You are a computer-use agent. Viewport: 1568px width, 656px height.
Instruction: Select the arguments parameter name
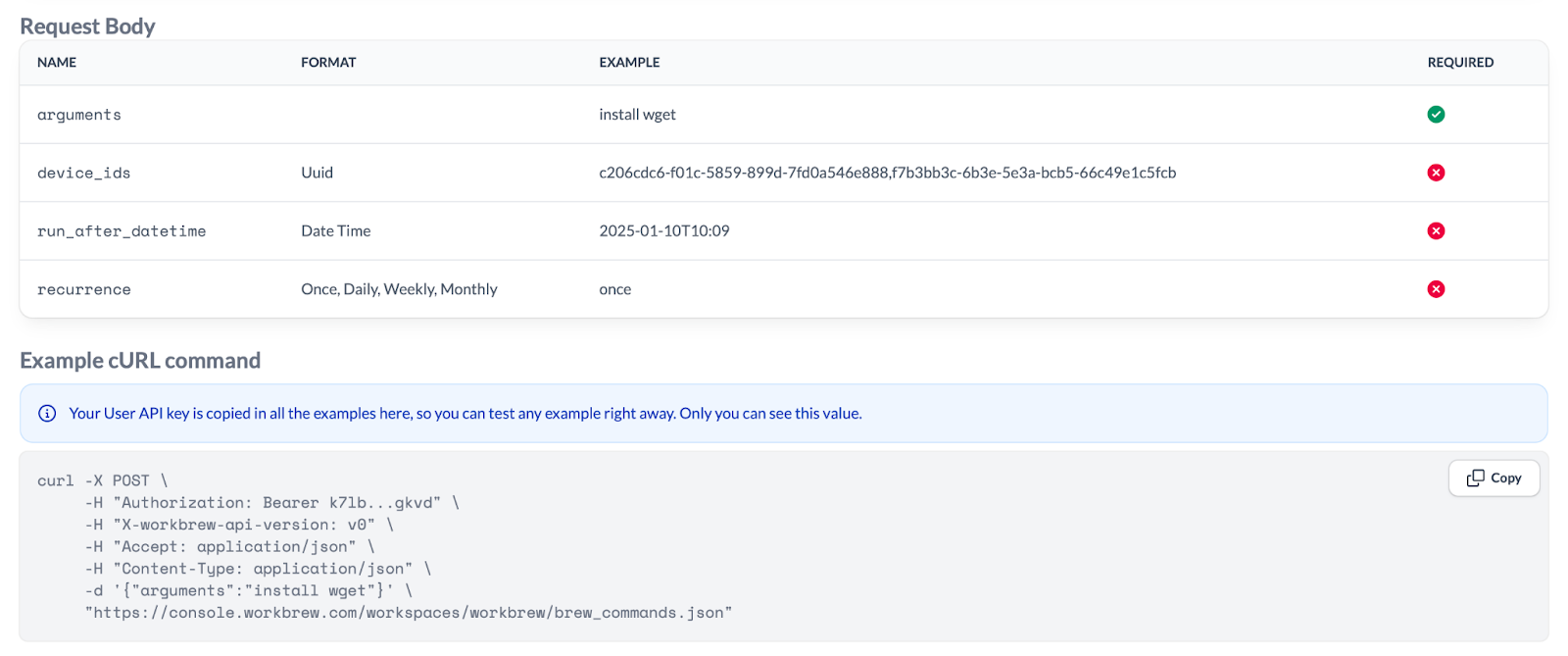[x=79, y=116]
